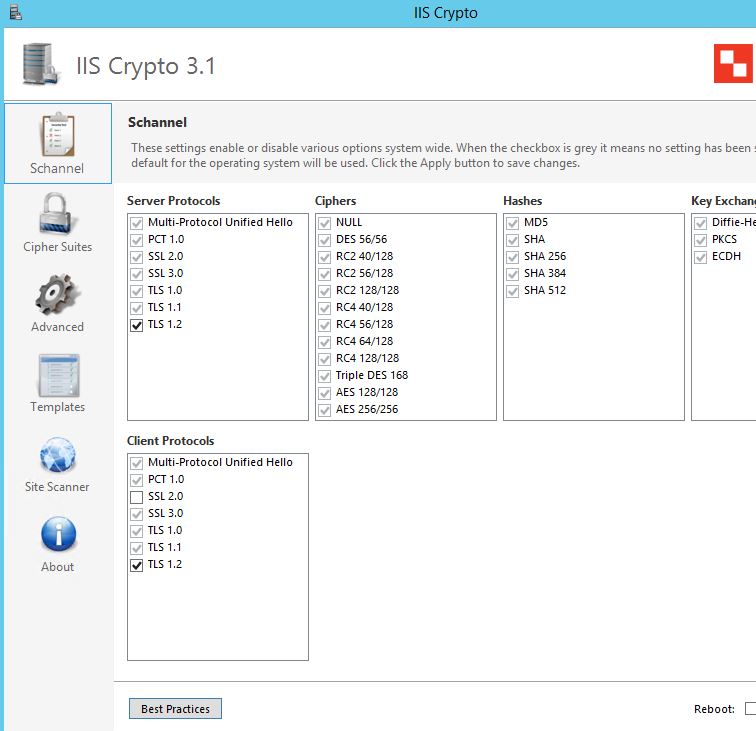Open the Advanced gear icon
This screenshot has width=756, height=731.
coord(57,294)
